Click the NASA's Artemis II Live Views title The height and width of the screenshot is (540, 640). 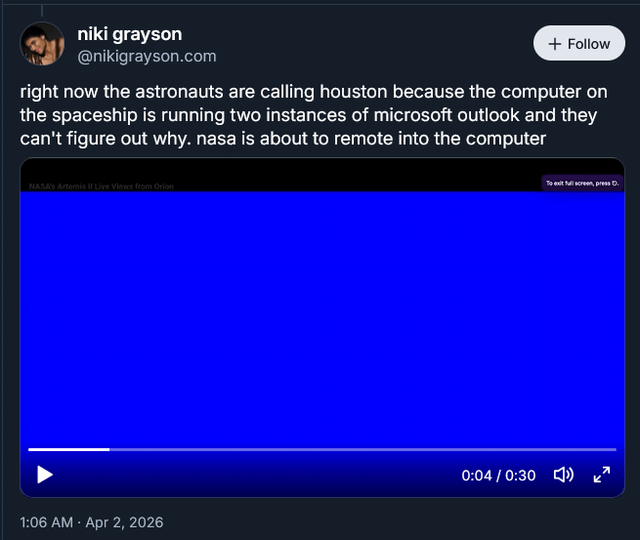101,186
